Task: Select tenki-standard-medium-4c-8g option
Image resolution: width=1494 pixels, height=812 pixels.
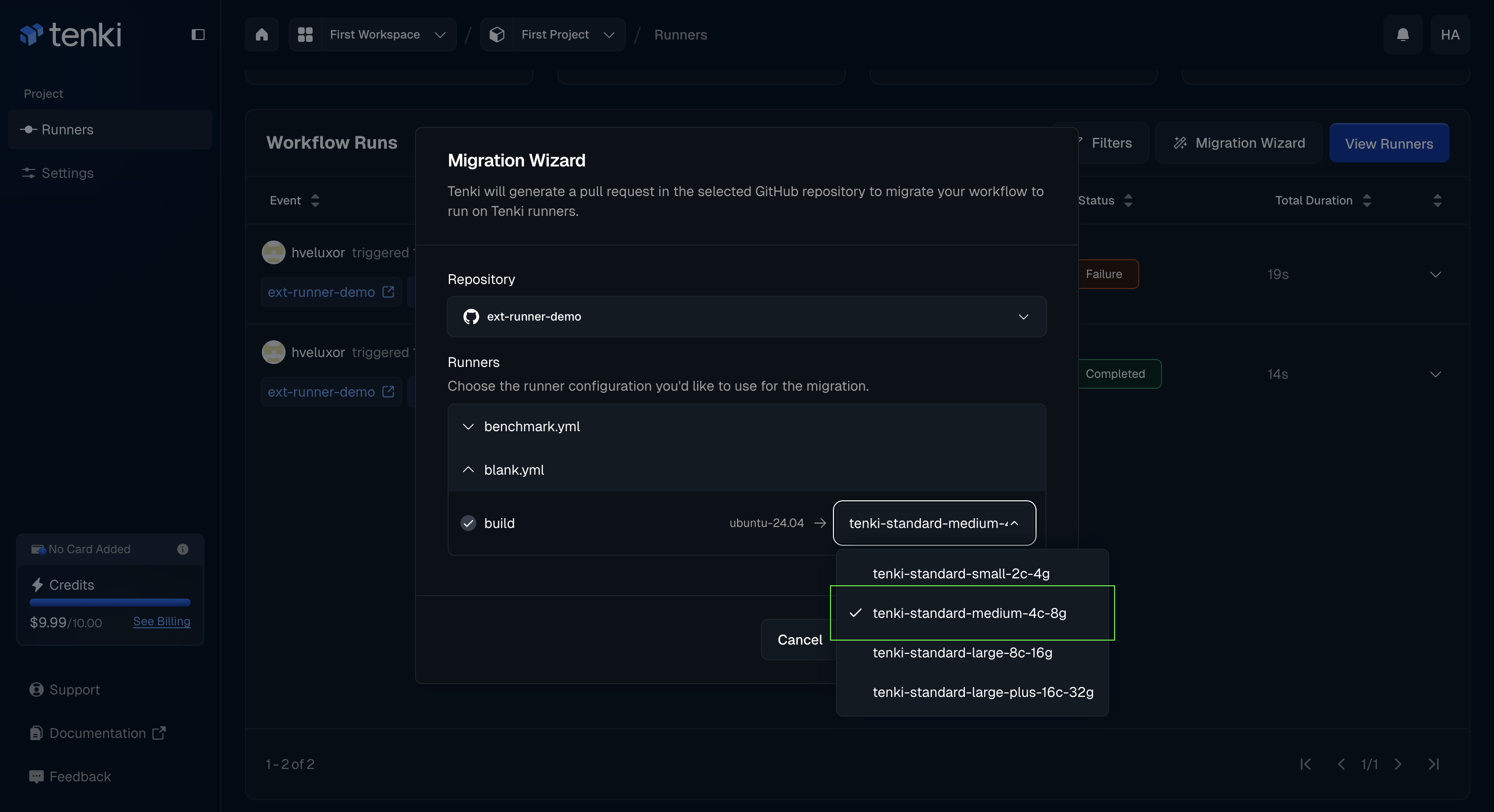Action: tap(972, 613)
